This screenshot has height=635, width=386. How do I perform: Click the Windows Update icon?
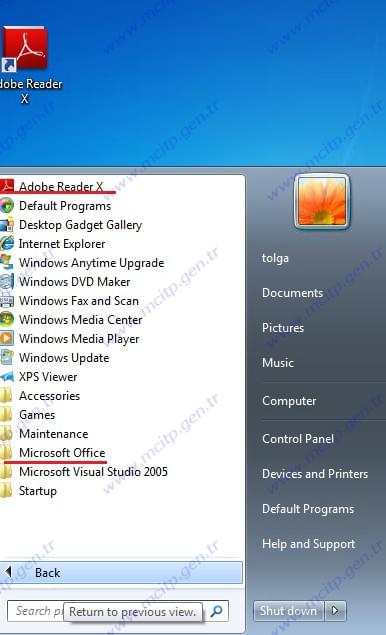[x=6, y=358]
